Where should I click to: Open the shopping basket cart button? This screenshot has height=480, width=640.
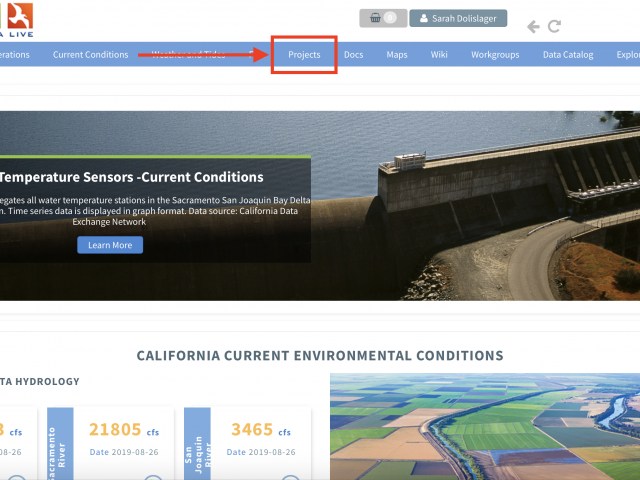tap(383, 18)
